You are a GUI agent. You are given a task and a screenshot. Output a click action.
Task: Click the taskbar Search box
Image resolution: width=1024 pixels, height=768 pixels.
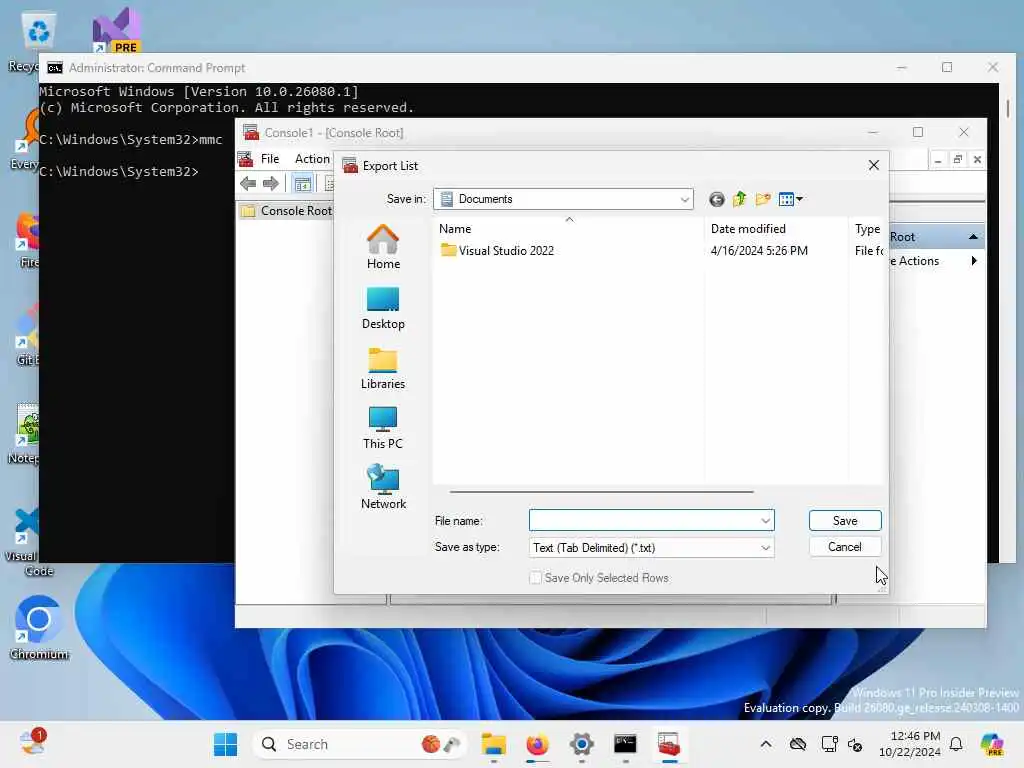[x=360, y=744]
